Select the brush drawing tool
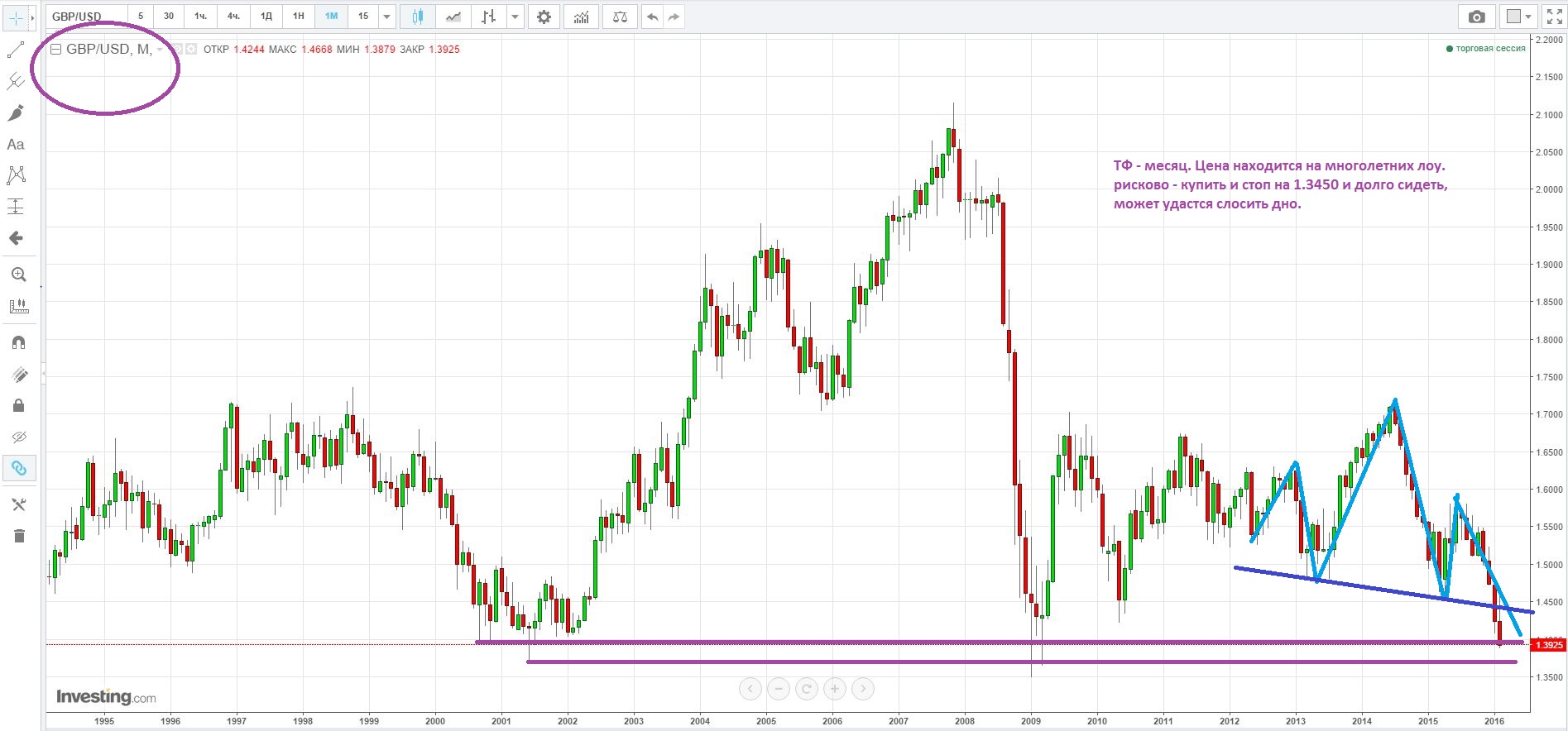This screenshot has width=1568, height=731. (16, 112)
